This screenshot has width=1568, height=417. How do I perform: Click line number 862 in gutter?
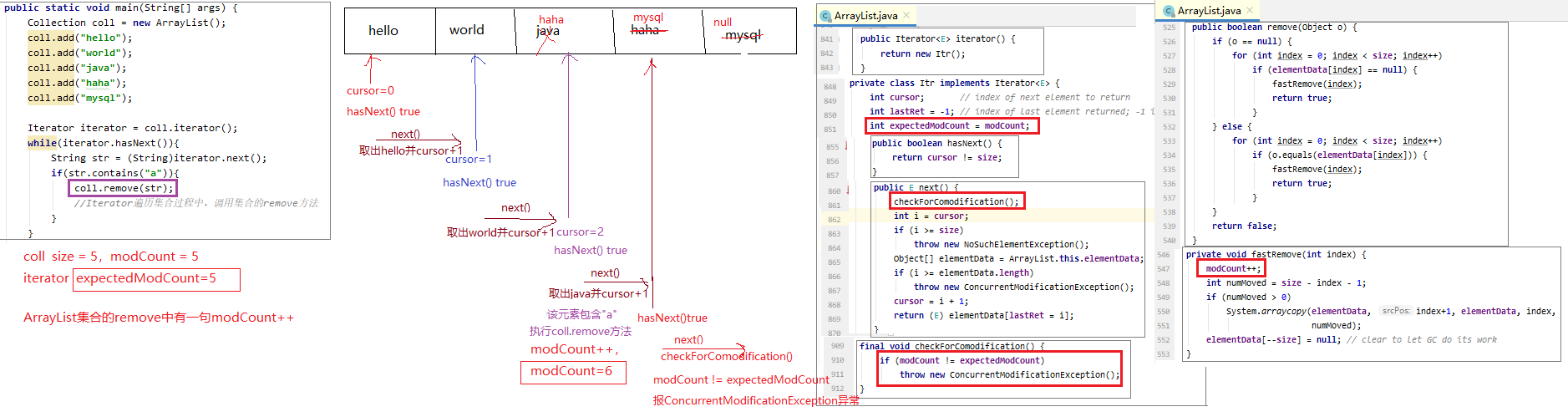pos(834,220)
